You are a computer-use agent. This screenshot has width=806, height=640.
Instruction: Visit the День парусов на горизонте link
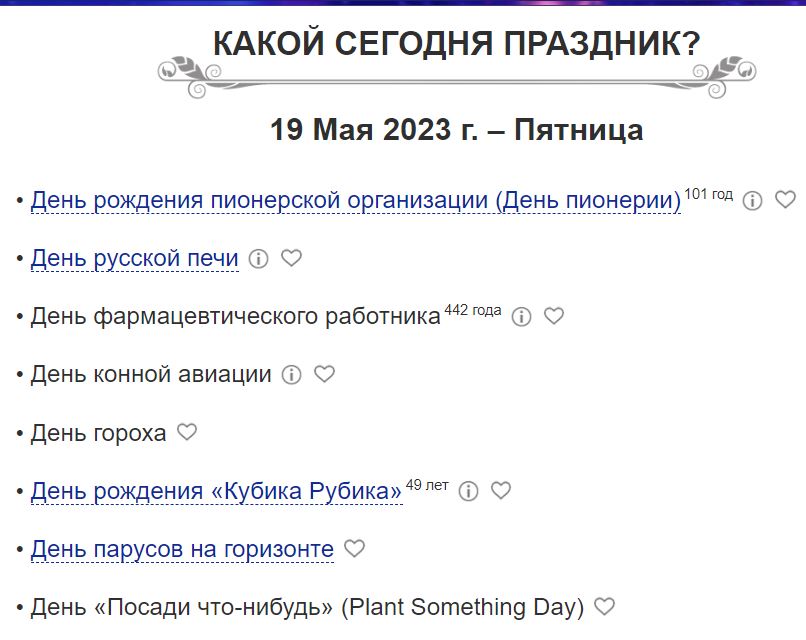point(182,549)
